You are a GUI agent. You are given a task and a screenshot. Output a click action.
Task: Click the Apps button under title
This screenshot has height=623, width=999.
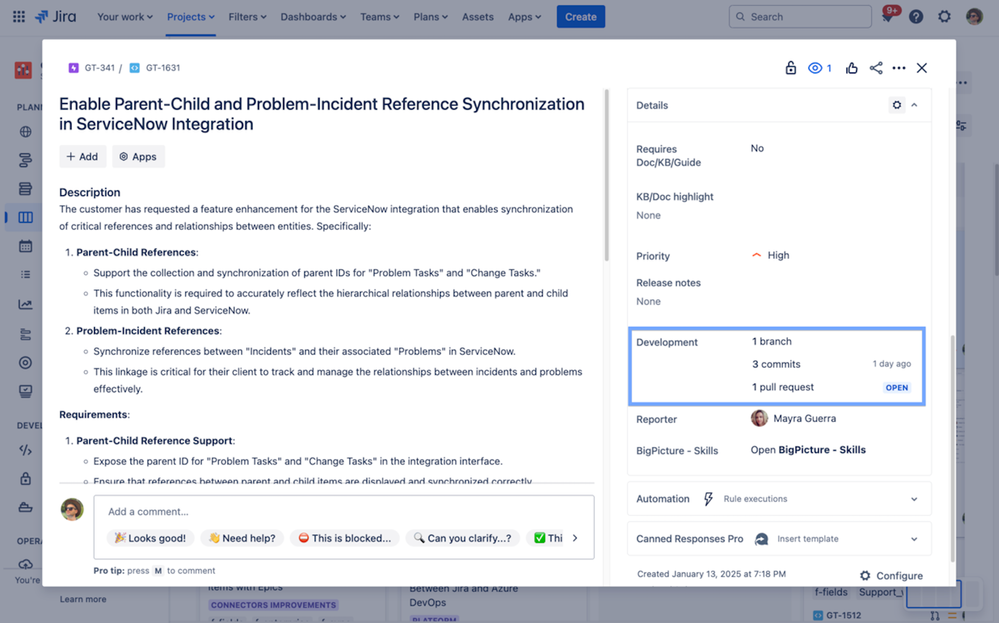coord(138,157)
